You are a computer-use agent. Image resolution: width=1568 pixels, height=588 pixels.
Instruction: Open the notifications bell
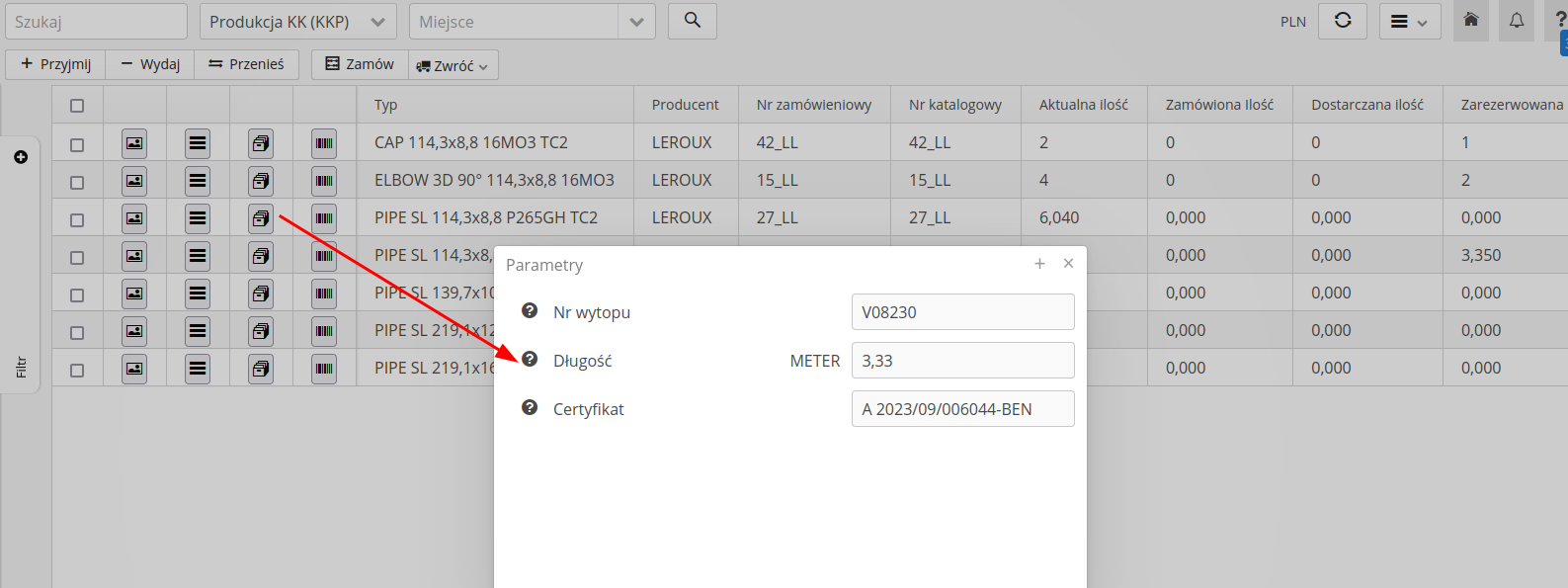click(x=1516, y=21)
